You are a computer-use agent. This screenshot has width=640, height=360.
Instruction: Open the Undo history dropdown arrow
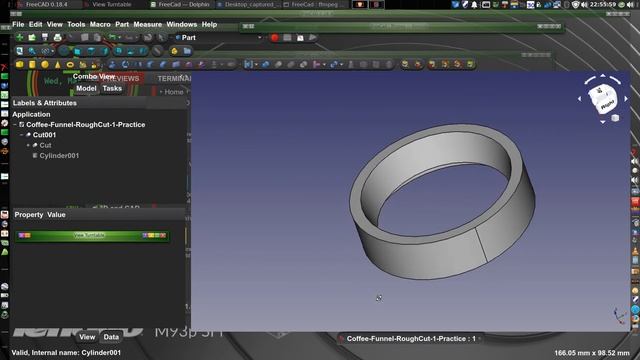[120, 38]
